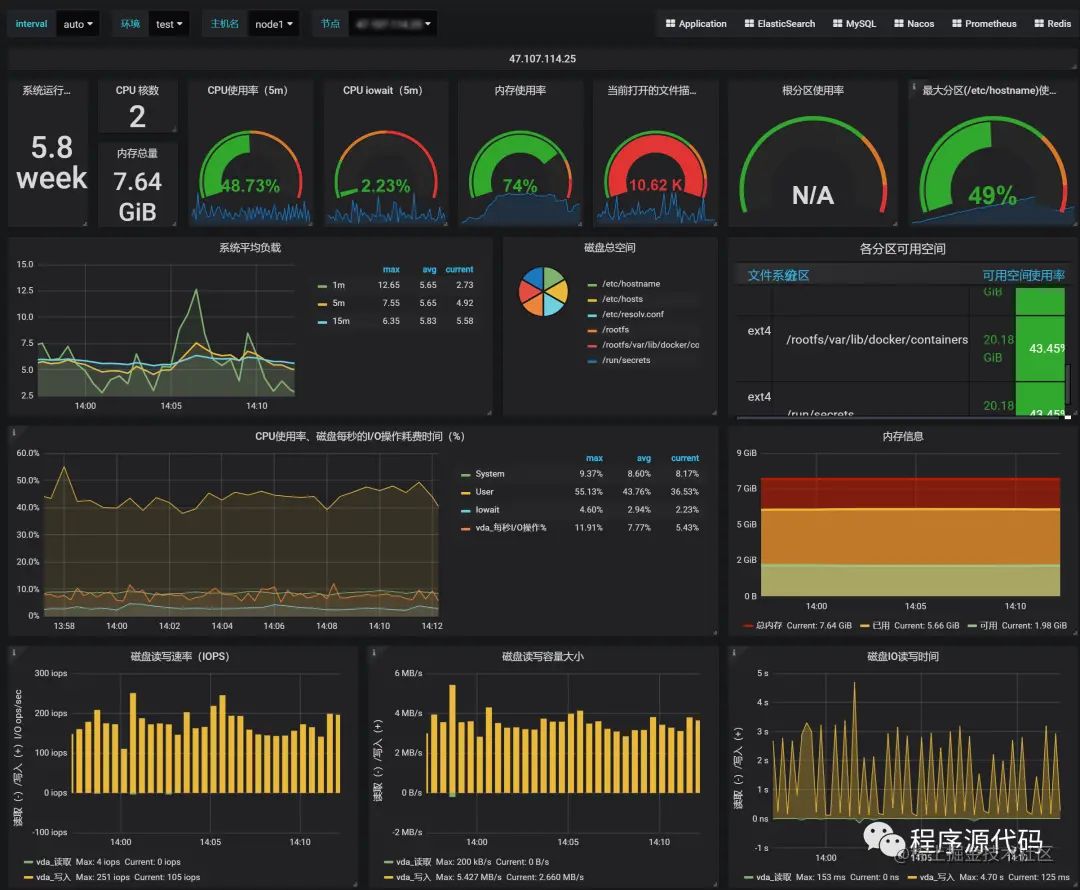Open the 内存使用率 panel title menu
1080x890 pixels.
[520, 90]
